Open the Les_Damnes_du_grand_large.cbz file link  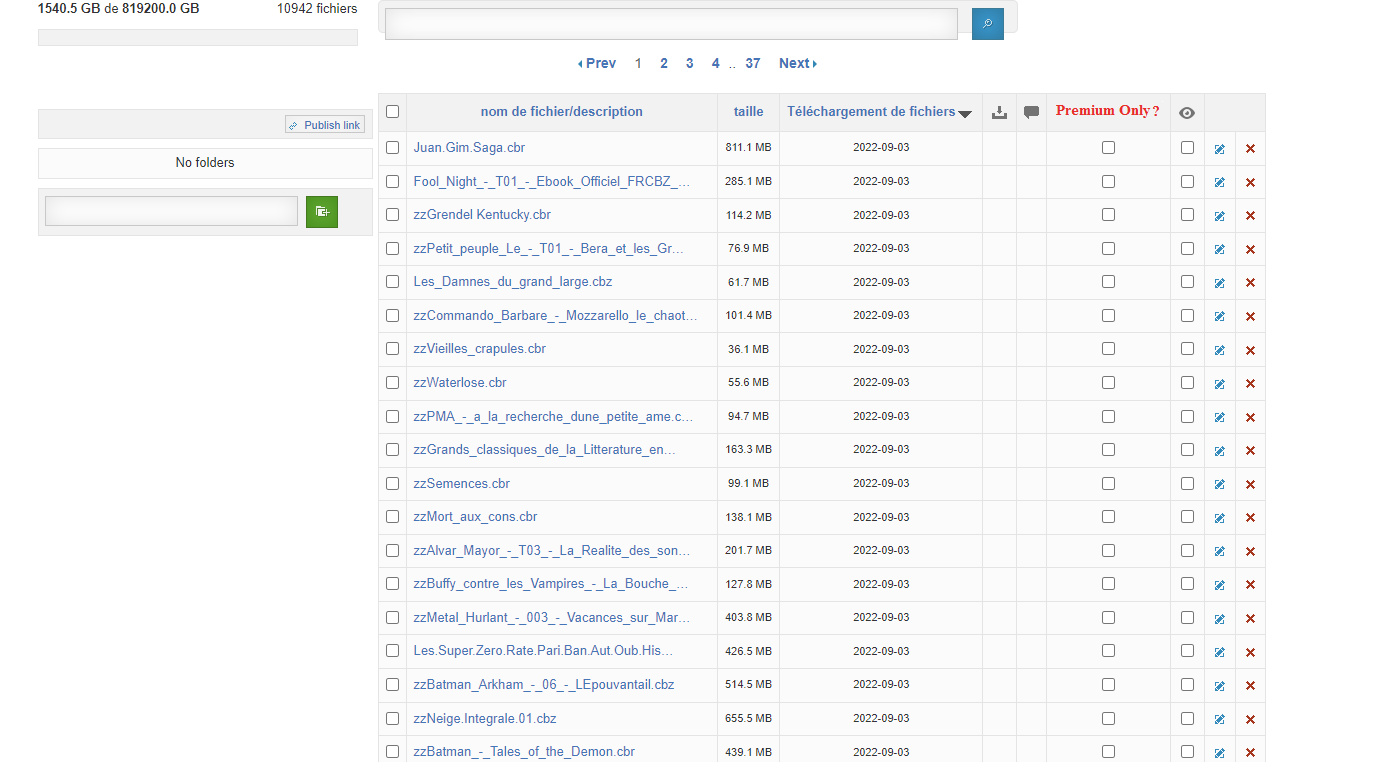[513, 282]
